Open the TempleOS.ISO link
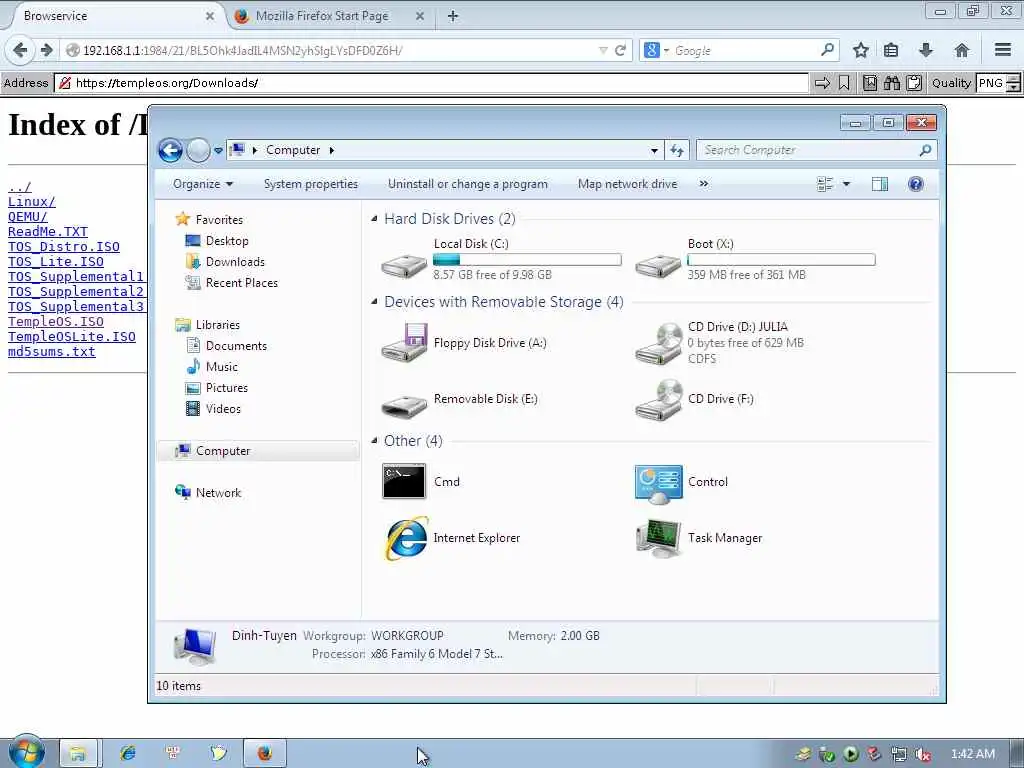 56,322
